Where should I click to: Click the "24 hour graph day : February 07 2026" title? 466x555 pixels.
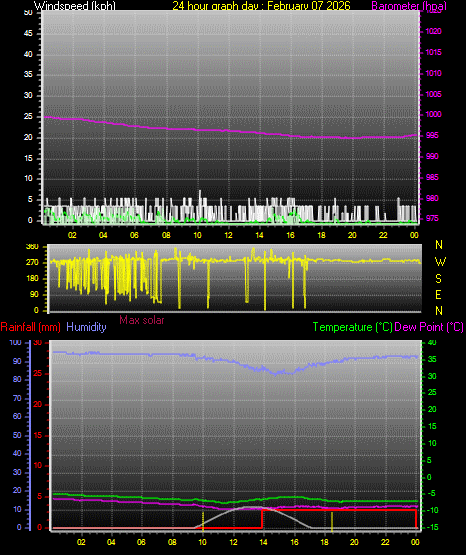tap(261, 6)
